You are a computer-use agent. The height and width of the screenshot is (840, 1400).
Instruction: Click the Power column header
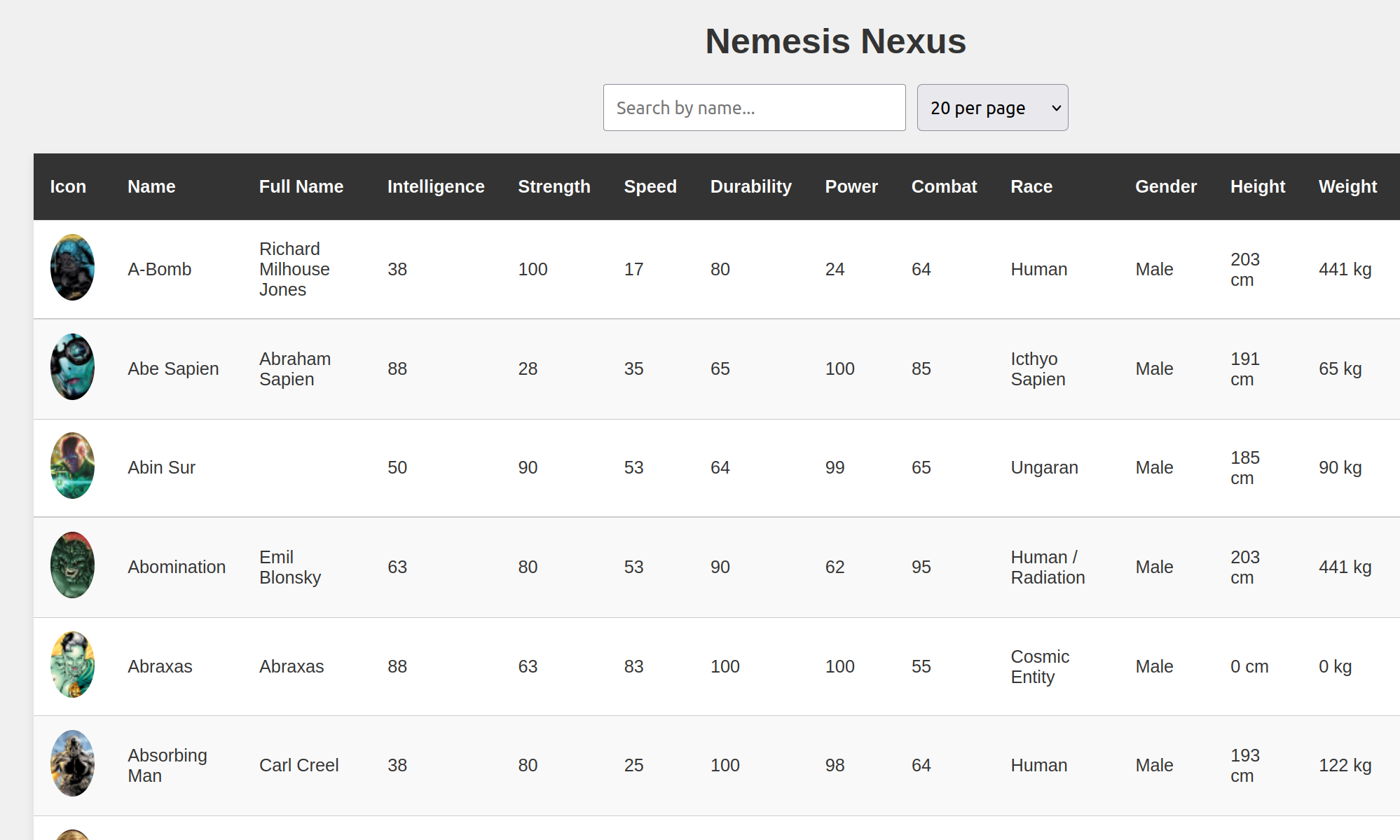pos(851,187)
